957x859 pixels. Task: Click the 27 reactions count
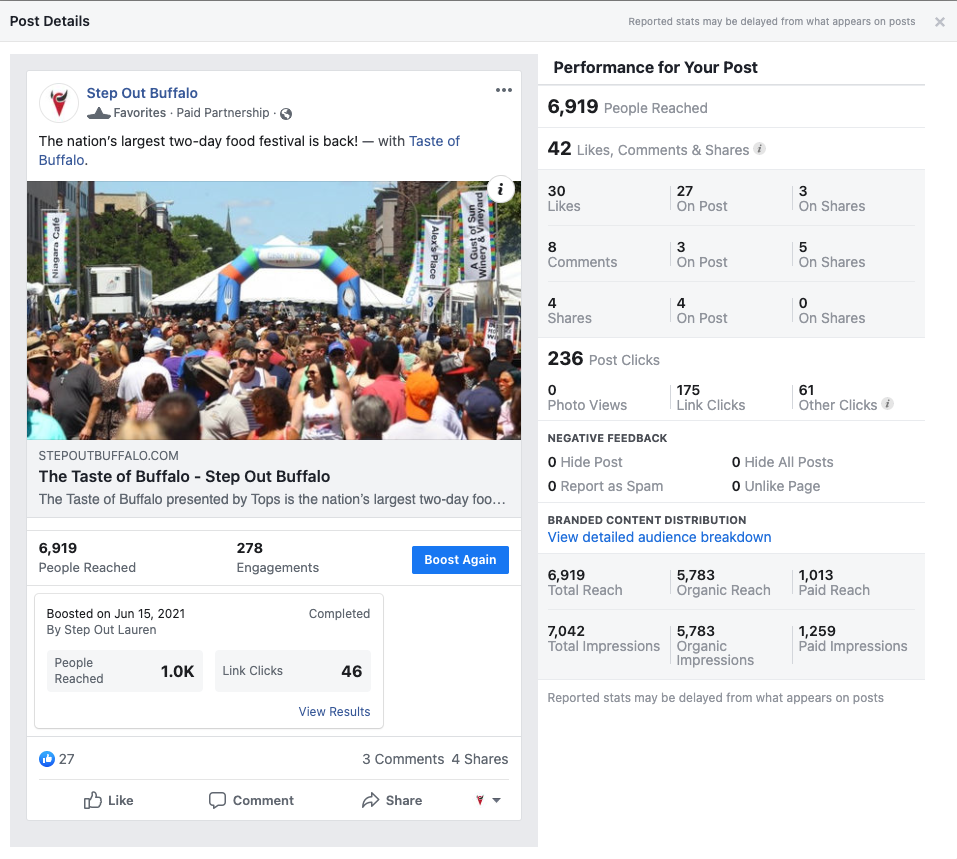[67, 759]
